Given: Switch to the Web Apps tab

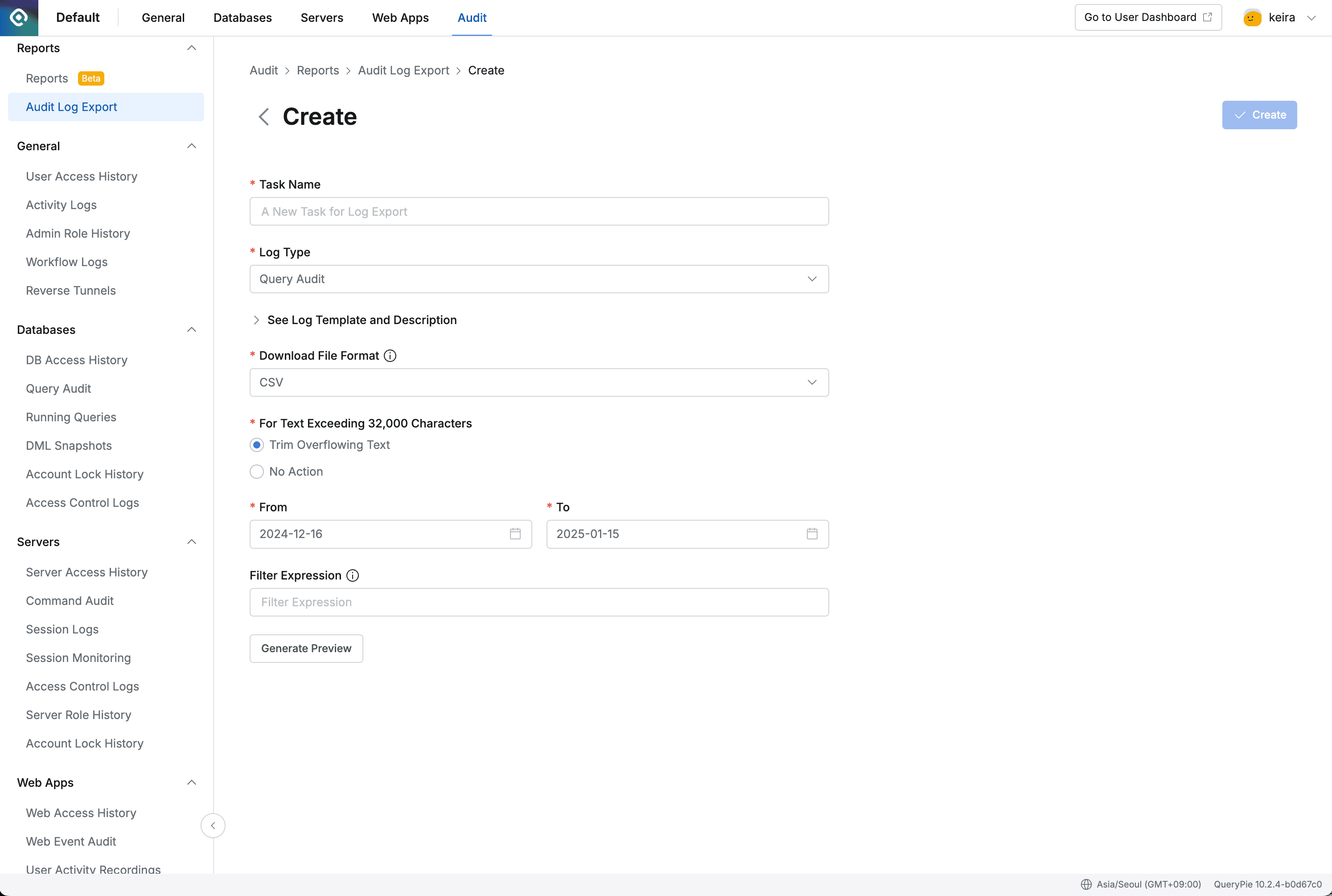Looking at the screenshot, I should click(400, 17).
